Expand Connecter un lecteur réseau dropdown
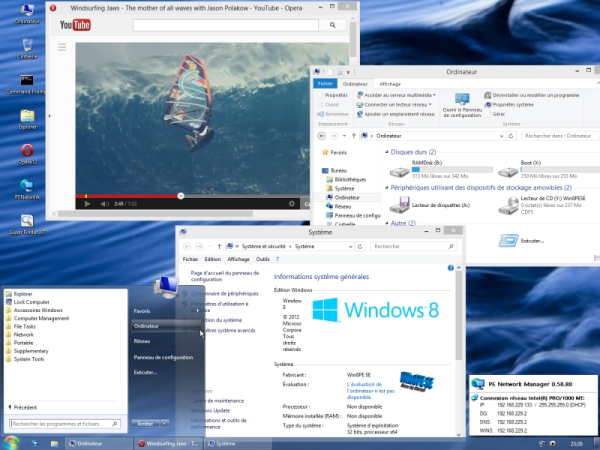 (x=430, y=104)
